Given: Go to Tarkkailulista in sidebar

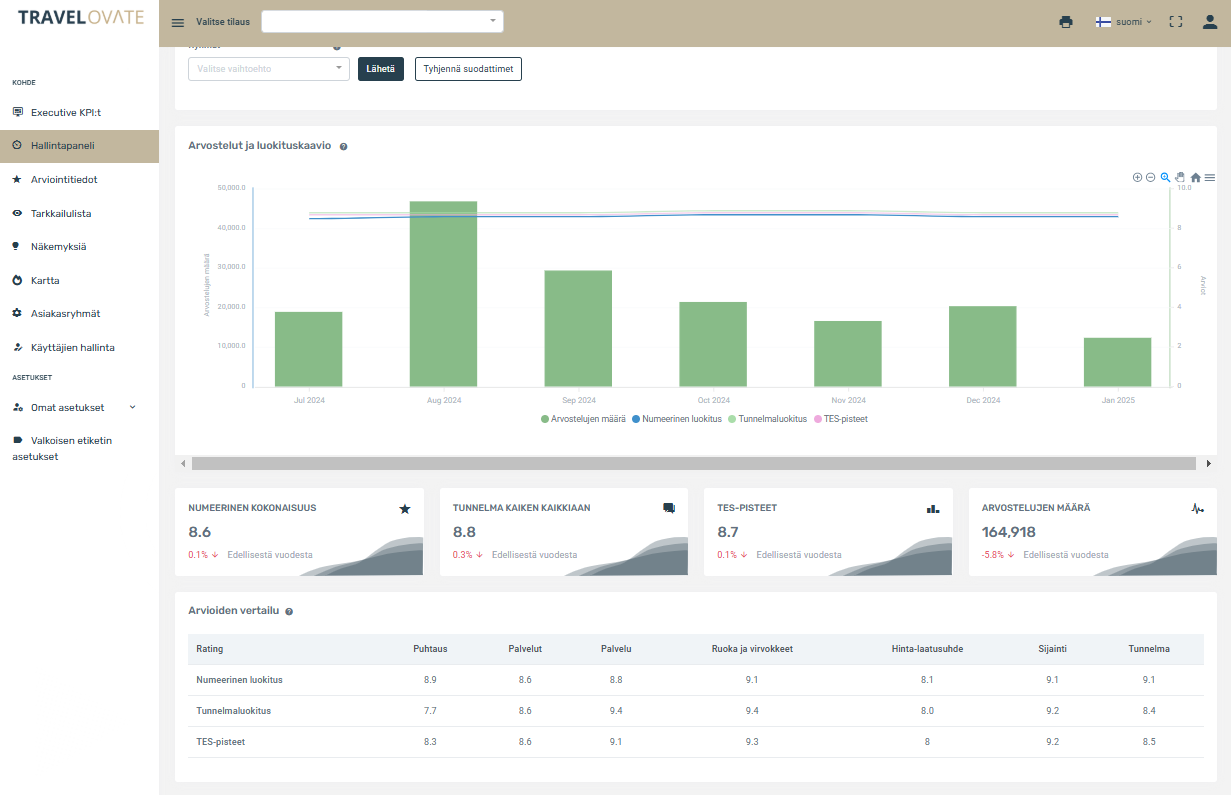Looking at the screenshot, I should [x=61, y=213].
